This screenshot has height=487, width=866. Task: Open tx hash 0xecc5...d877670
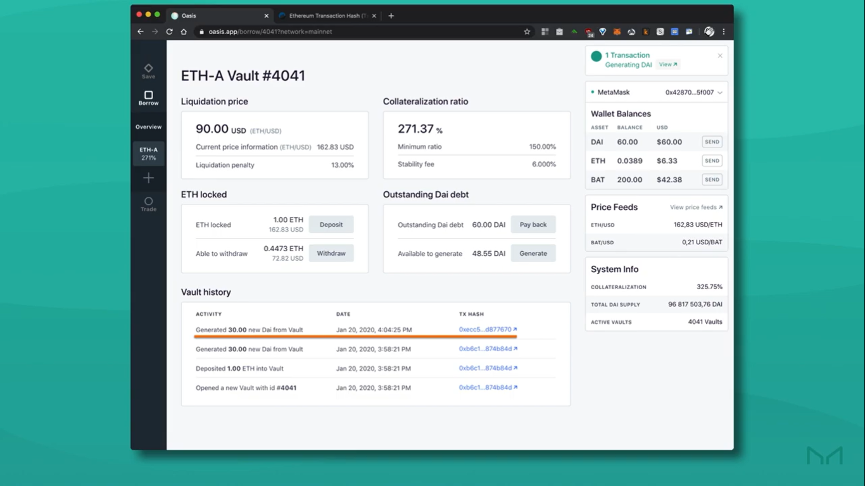tap(488, 329)
